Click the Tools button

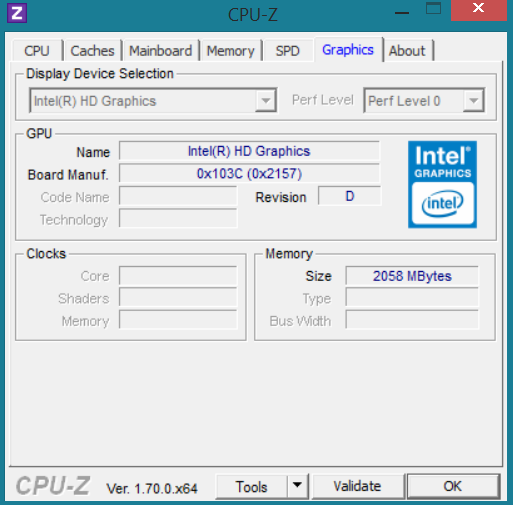point(251,487)
